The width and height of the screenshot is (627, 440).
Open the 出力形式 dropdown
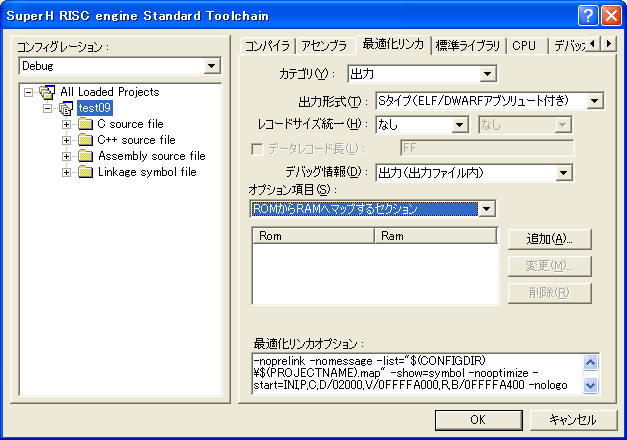coord(595,100)
